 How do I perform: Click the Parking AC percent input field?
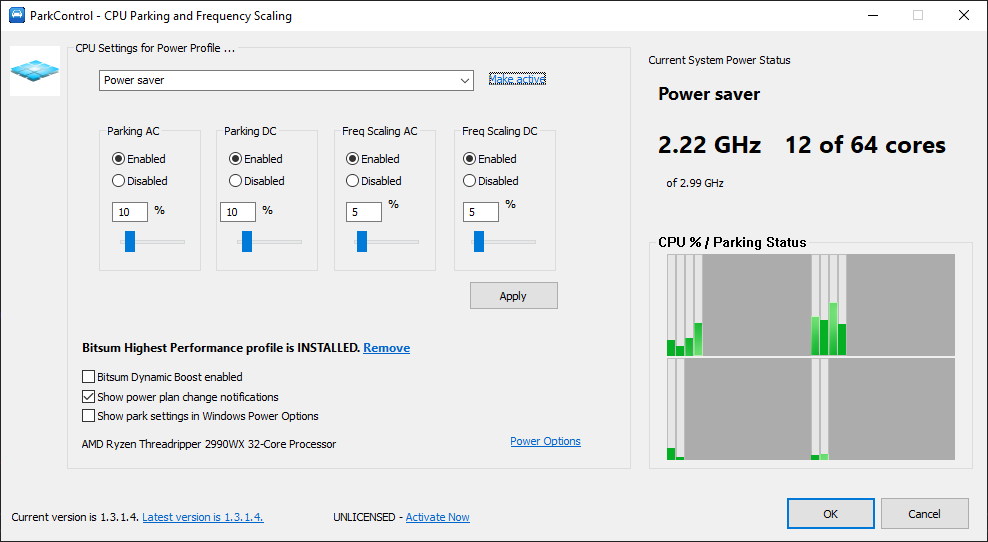[130, 212]
